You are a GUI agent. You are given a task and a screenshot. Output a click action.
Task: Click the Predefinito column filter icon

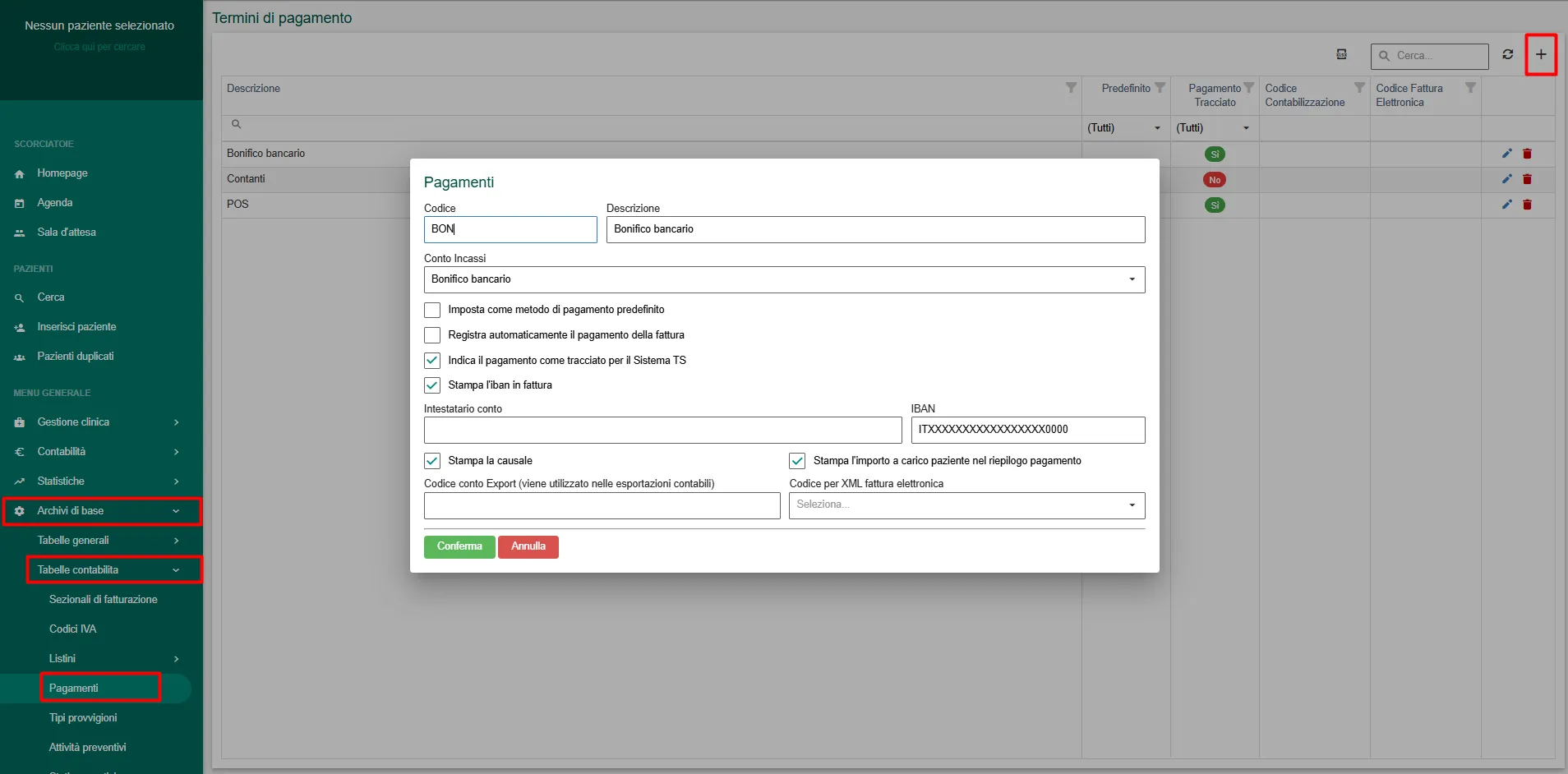pos(1160,88)
